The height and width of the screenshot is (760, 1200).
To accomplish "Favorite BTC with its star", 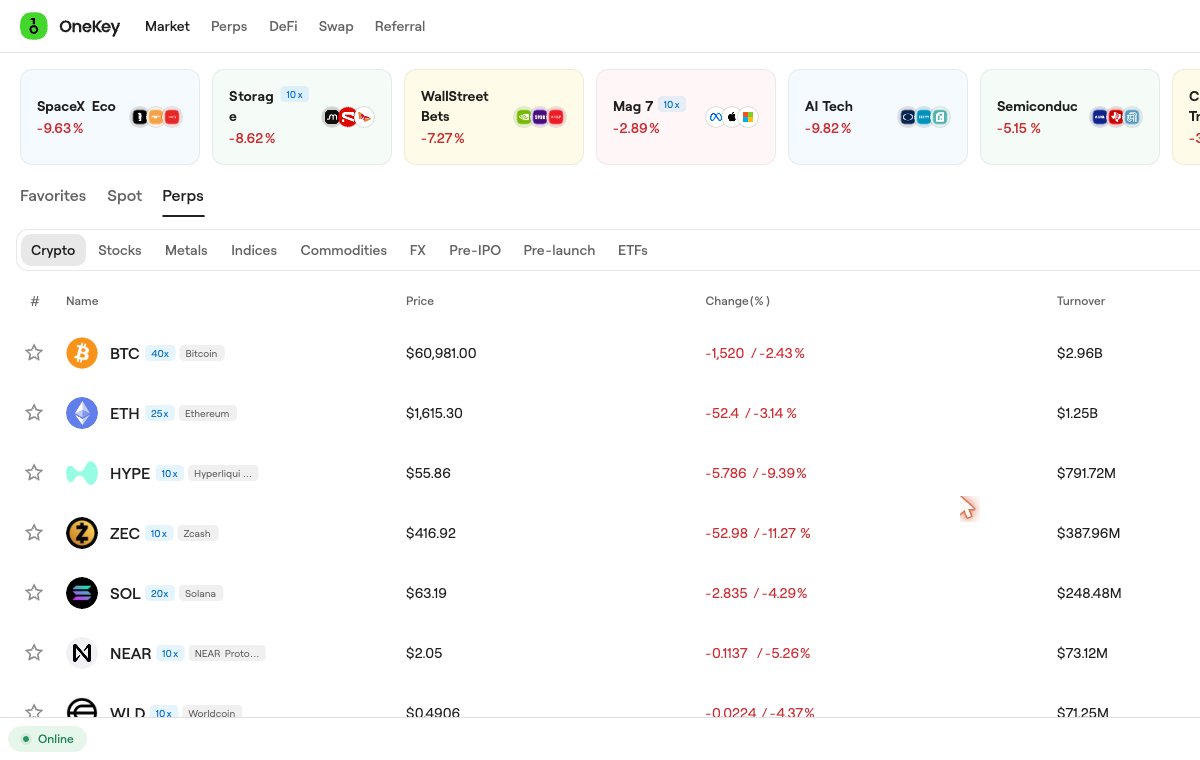I will click(x=34, y=353).
